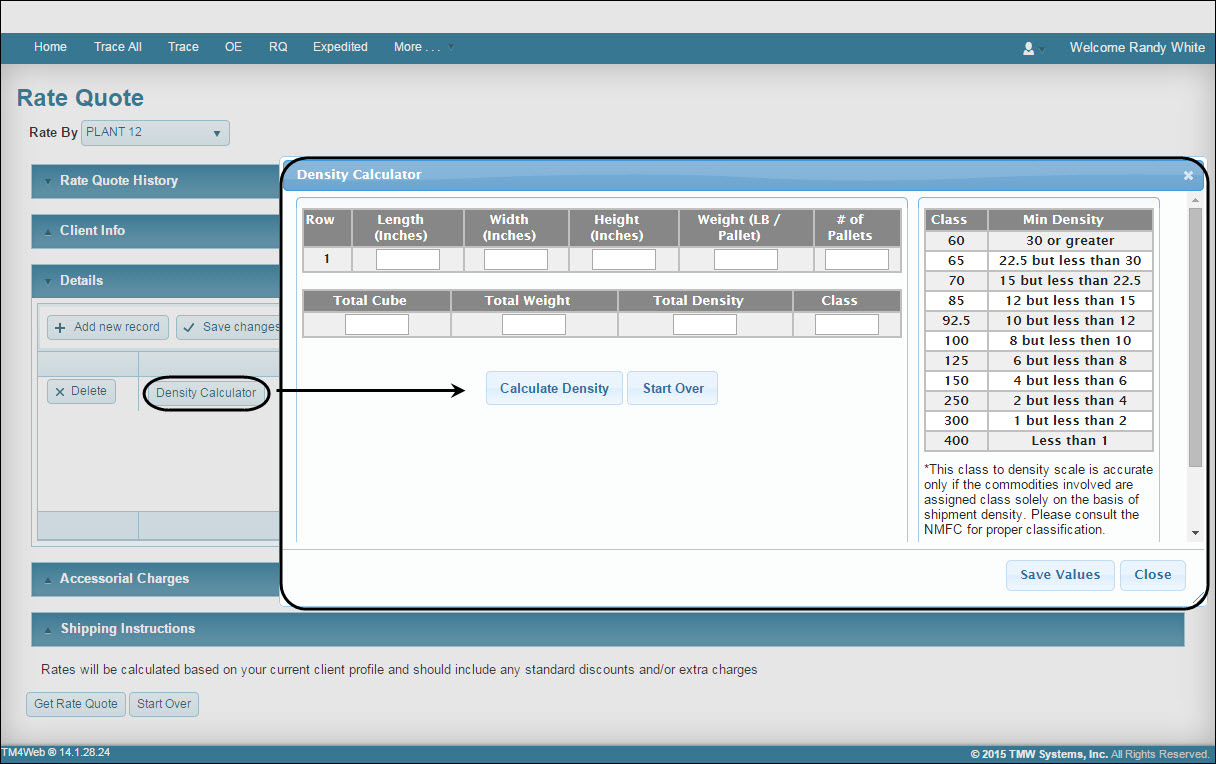Select the '4 but less than 6' cell
The width and height of the screenshot is (1216, 764).
coord(1070,381)
